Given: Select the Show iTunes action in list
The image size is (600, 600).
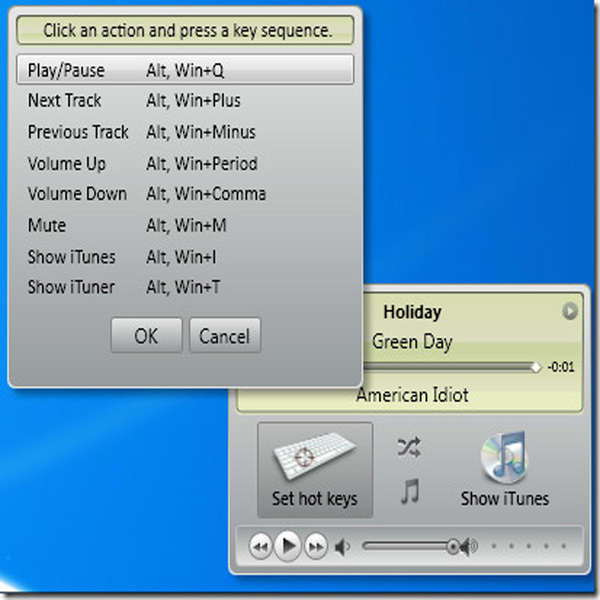Looking at the screenshot, I should tap(185, 257).
